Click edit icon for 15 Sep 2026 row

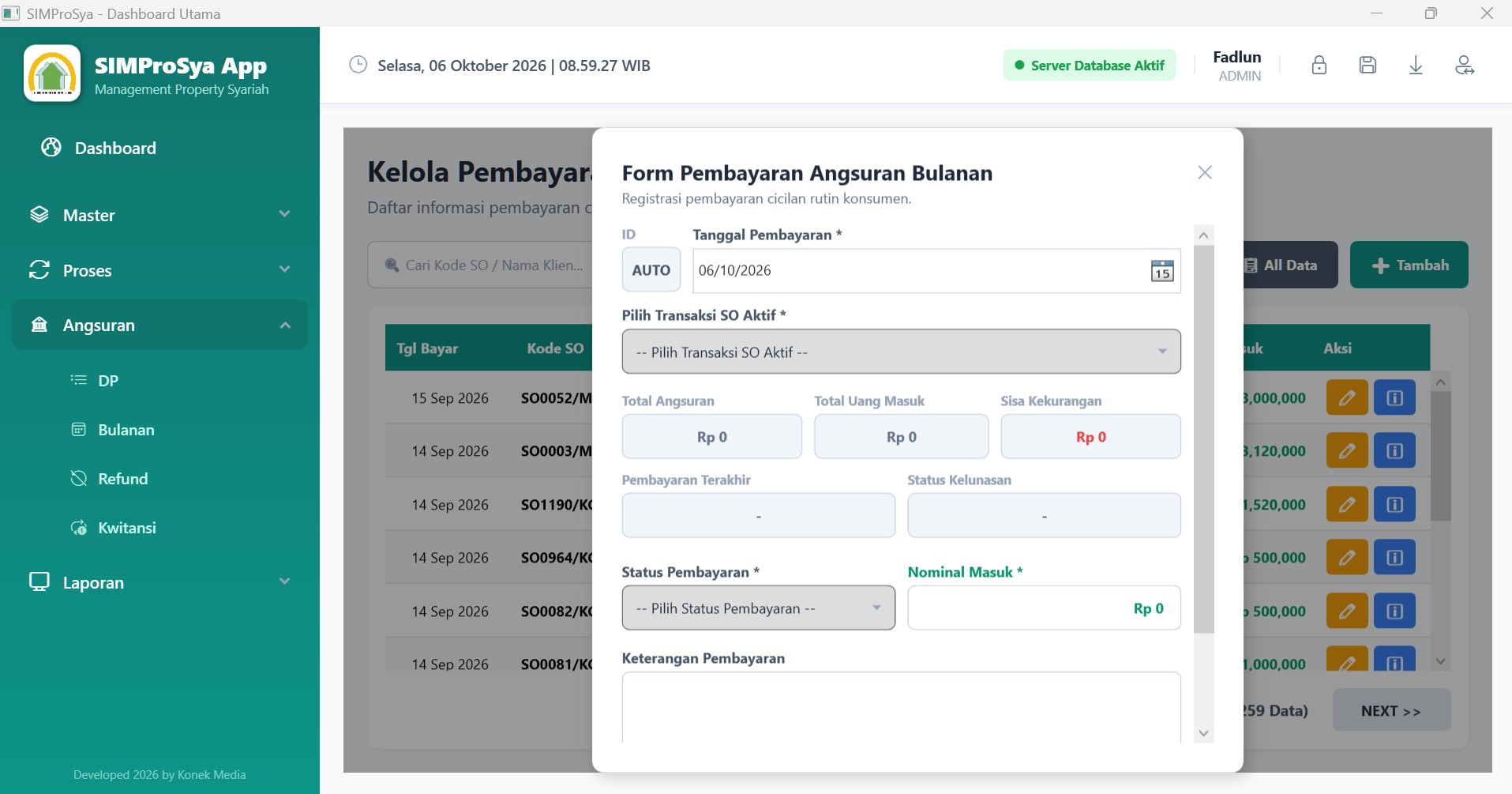1347,397
